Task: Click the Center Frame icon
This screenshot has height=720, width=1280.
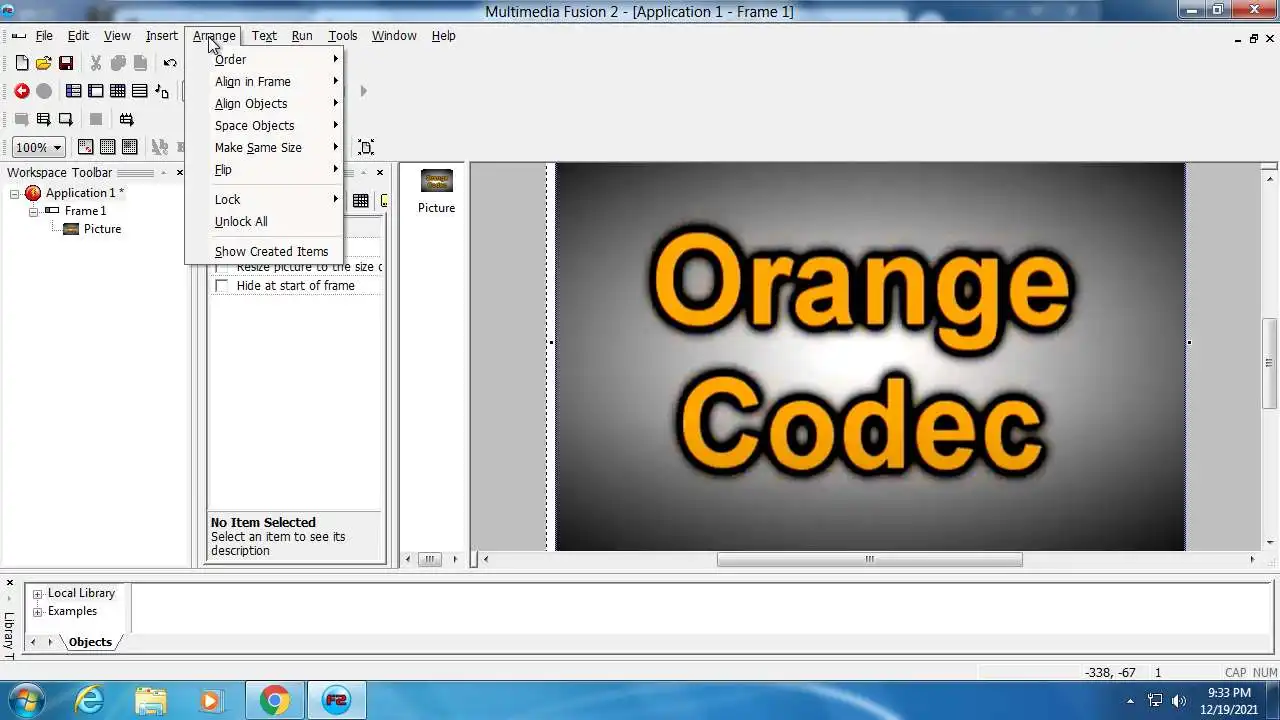Action: [x=366, y=147]
